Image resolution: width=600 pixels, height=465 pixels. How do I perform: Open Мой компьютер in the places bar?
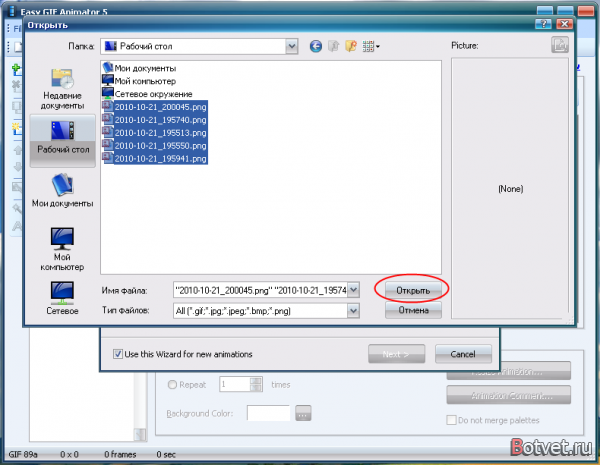tap(62, 247)
